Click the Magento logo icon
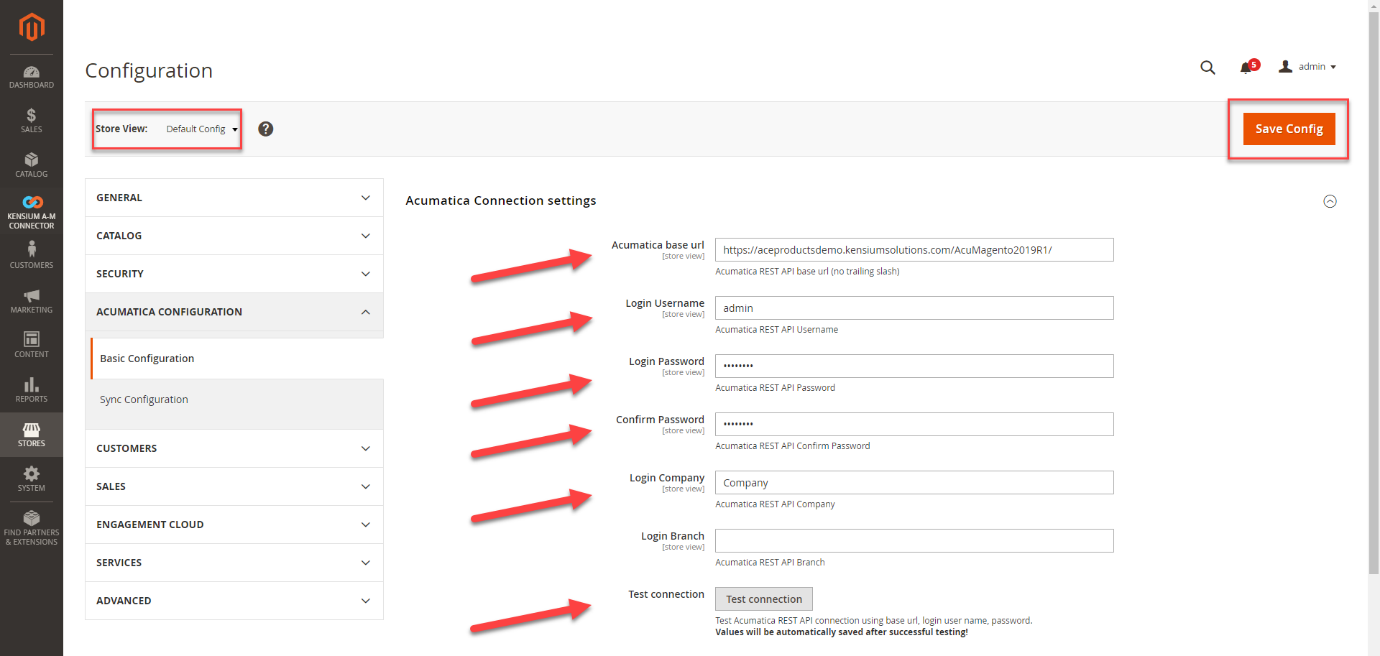 coord(32,27)
